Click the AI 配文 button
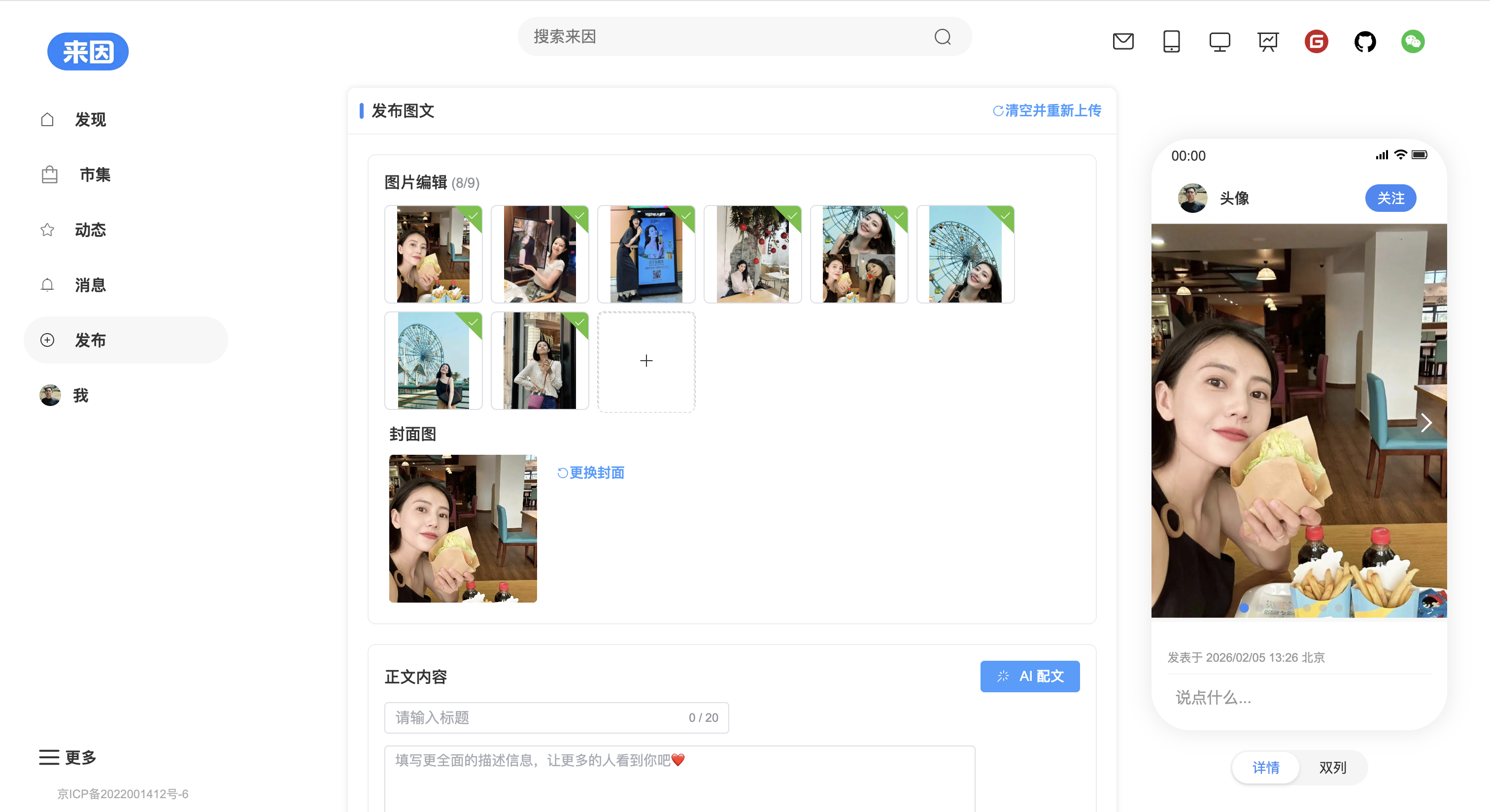The width and height of the screenshot is (1490, 812). tap(1030, 676)
